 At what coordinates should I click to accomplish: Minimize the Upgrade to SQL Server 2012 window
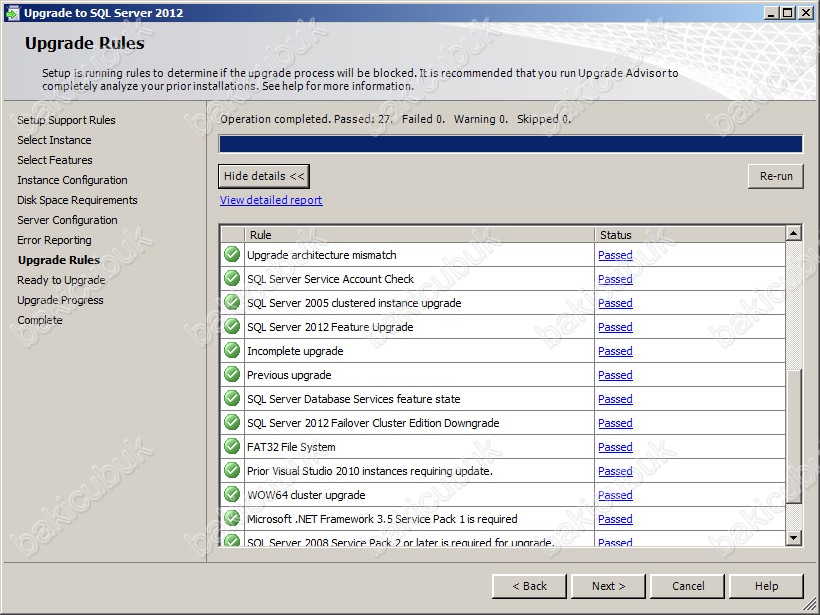pyautogui.click(x=771, y=13)
